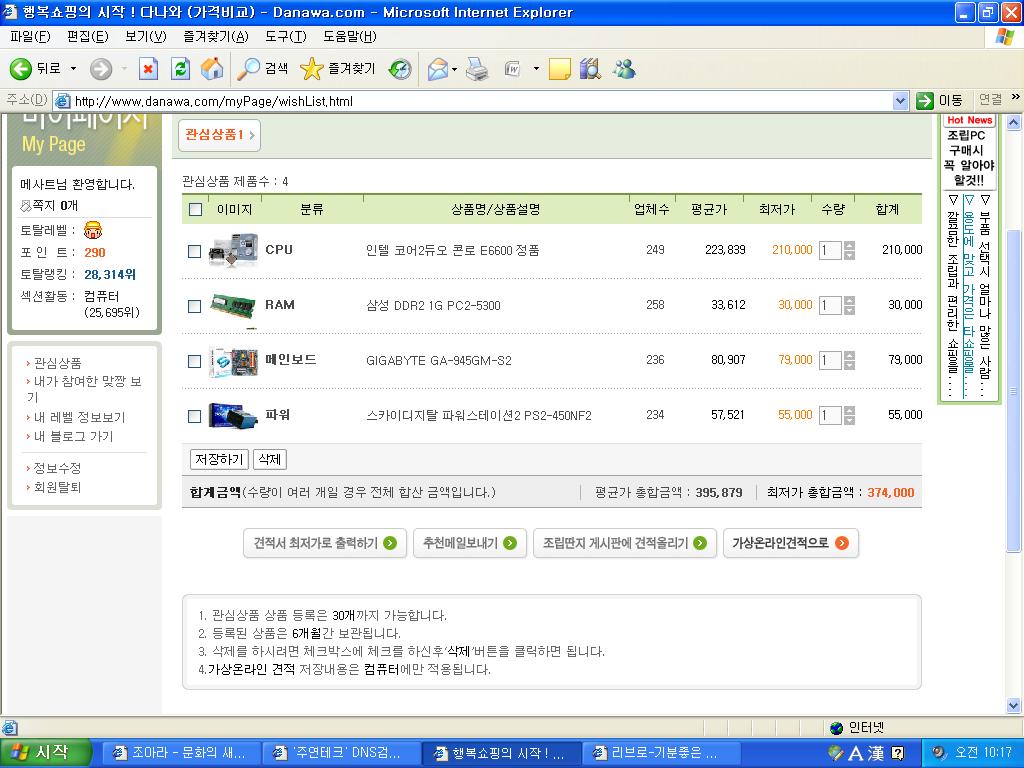Open the 도움말(H) menu
The height and width of the screenshot is (768, 1024).
click(x=349, y=37)
